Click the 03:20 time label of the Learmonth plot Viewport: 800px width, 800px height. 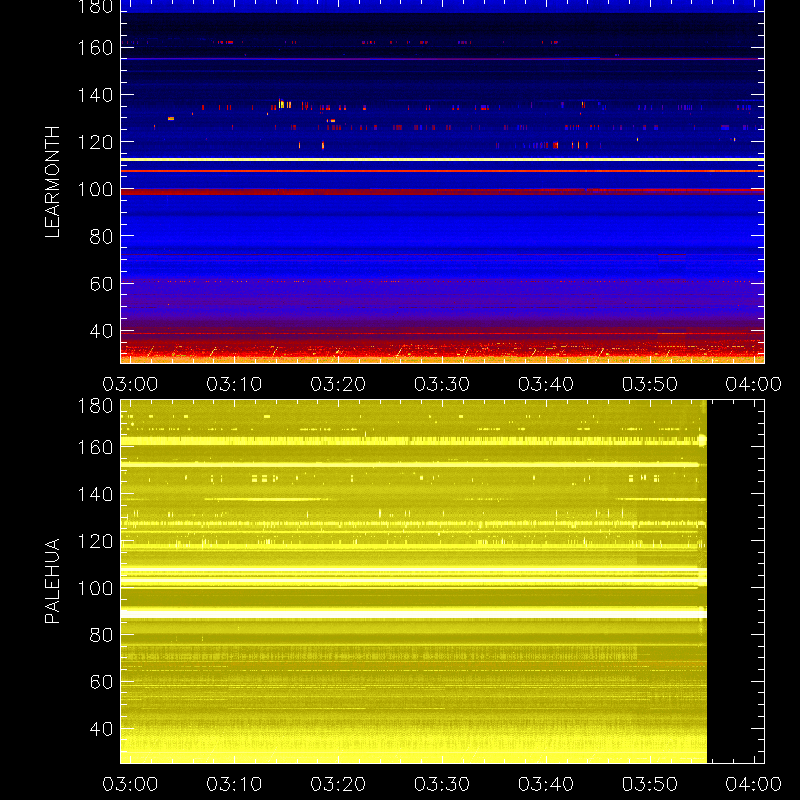tap(338, 384)
